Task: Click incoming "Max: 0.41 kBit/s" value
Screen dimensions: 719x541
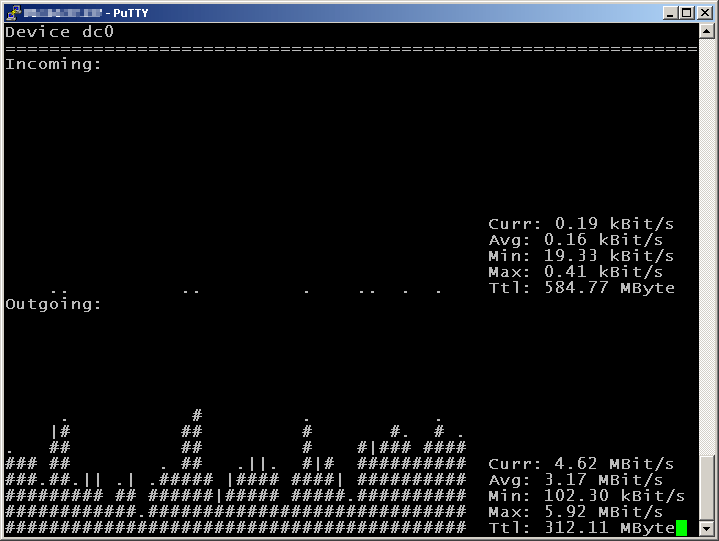Action: point(575,272)
